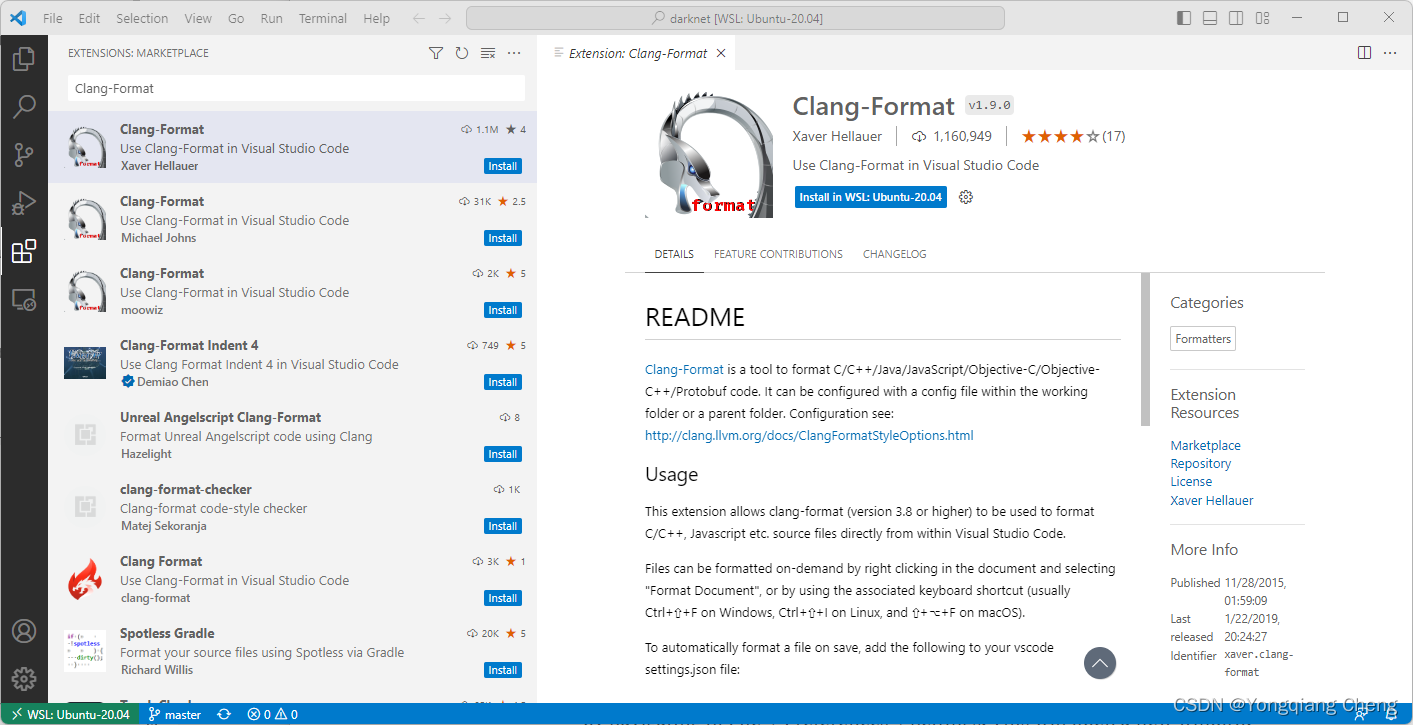Split the editor to the right
The image size is (1413, 725).
(1364, 52)
